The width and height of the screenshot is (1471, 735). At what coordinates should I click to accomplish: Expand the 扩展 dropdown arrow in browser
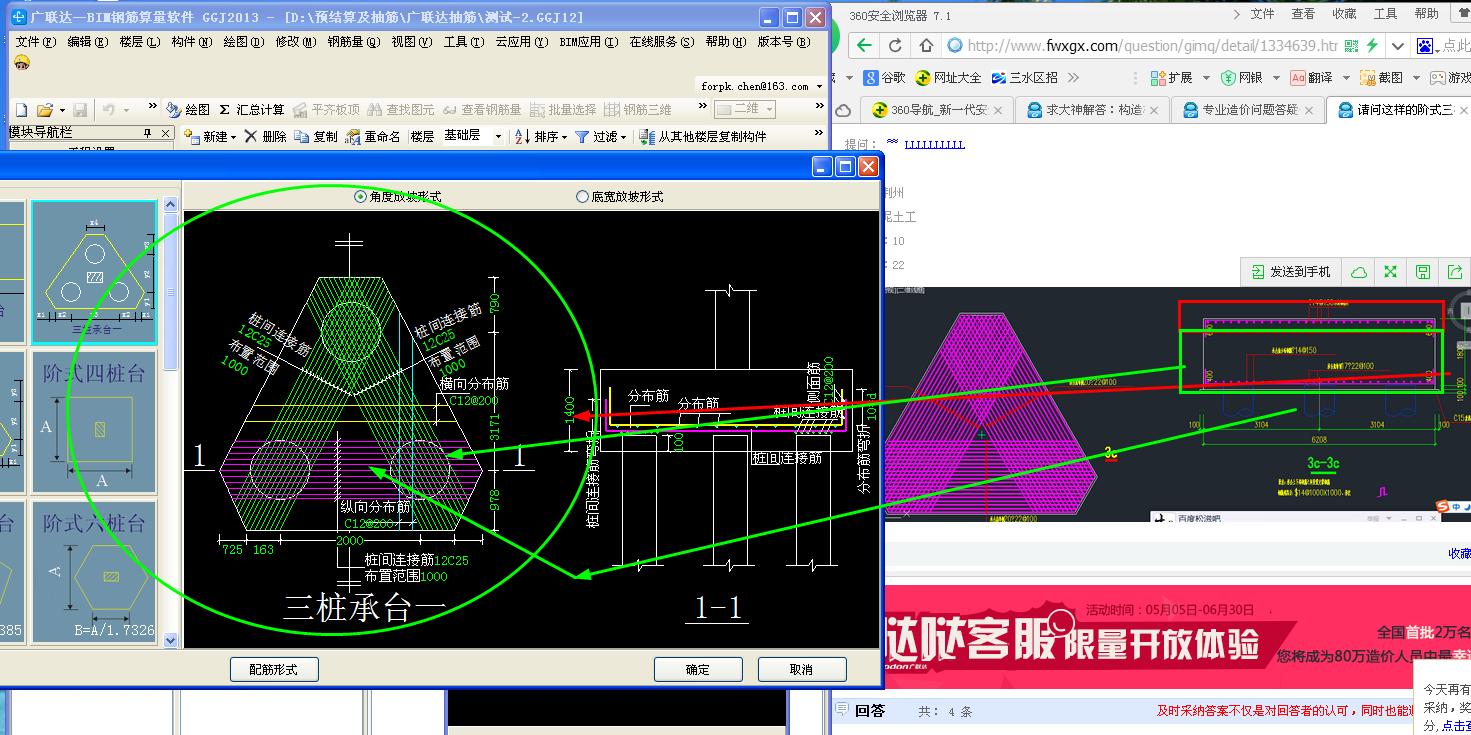pyautogui.click(x=1207, y=78)
